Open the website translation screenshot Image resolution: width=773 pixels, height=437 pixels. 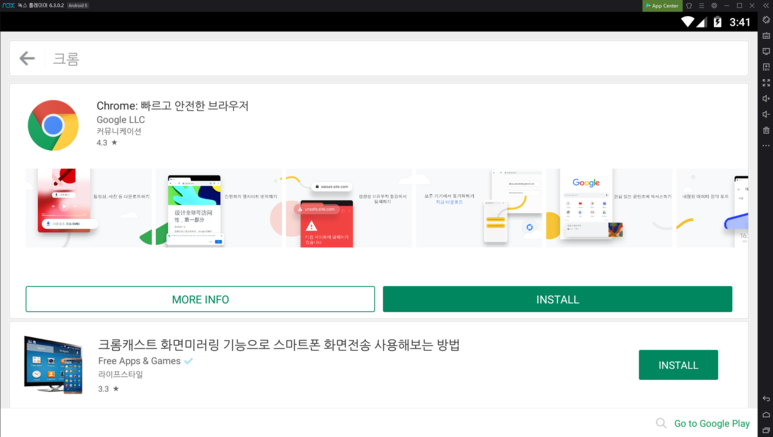click(219, 208)
